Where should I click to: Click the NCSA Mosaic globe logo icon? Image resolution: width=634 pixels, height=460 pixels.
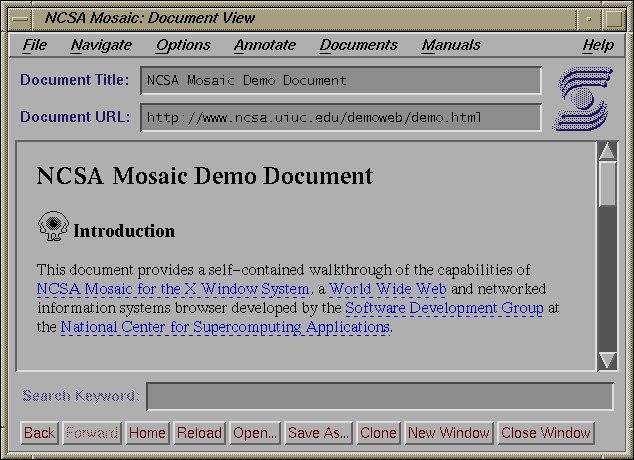tap(581, 98)
